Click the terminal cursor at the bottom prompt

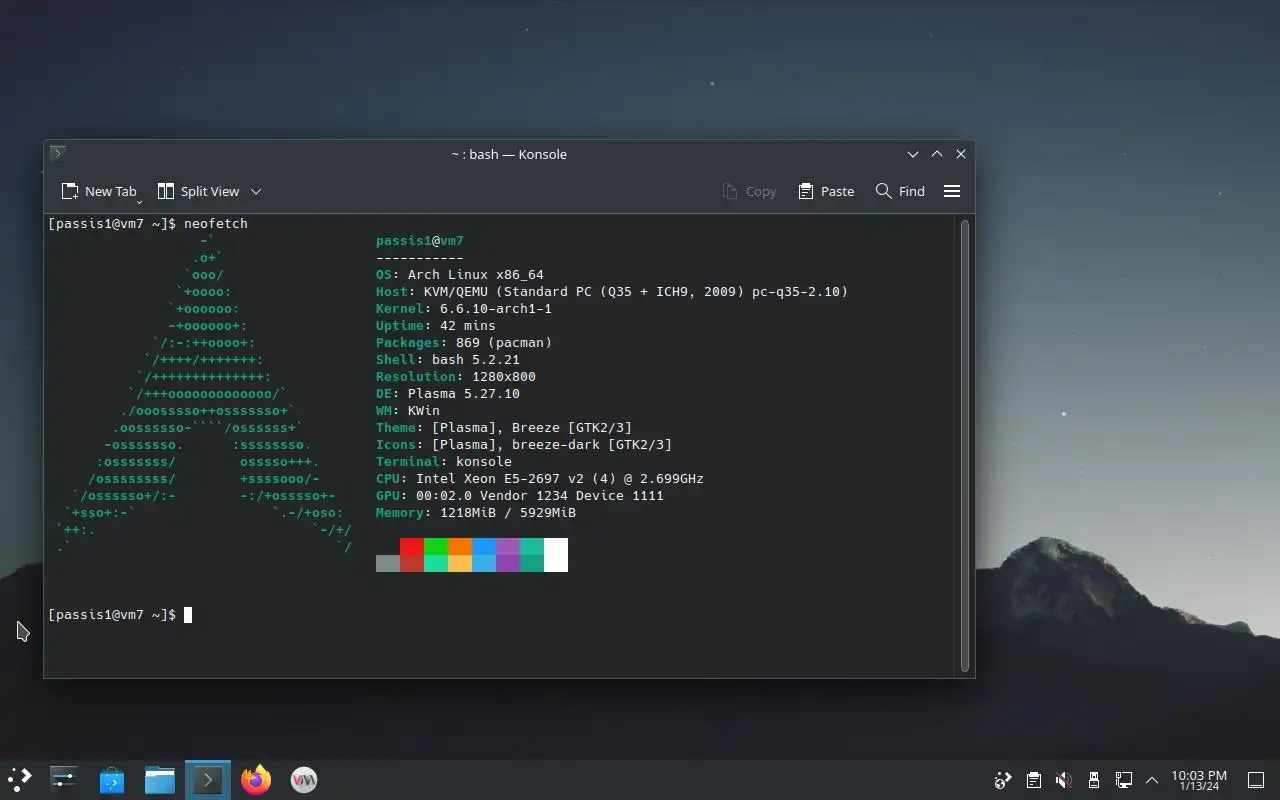tap(188, 615)
